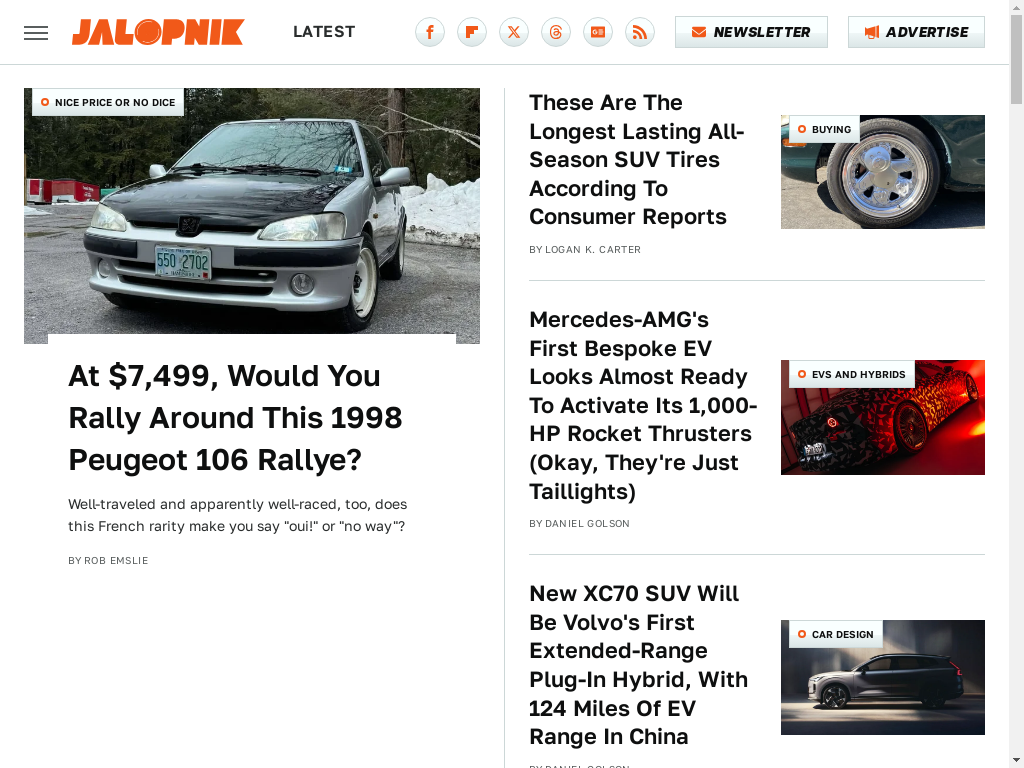The width and height of the screenshot is (1024, 768).
Task: Click the page scrollbar thumb
Action: coord(1017,59)
